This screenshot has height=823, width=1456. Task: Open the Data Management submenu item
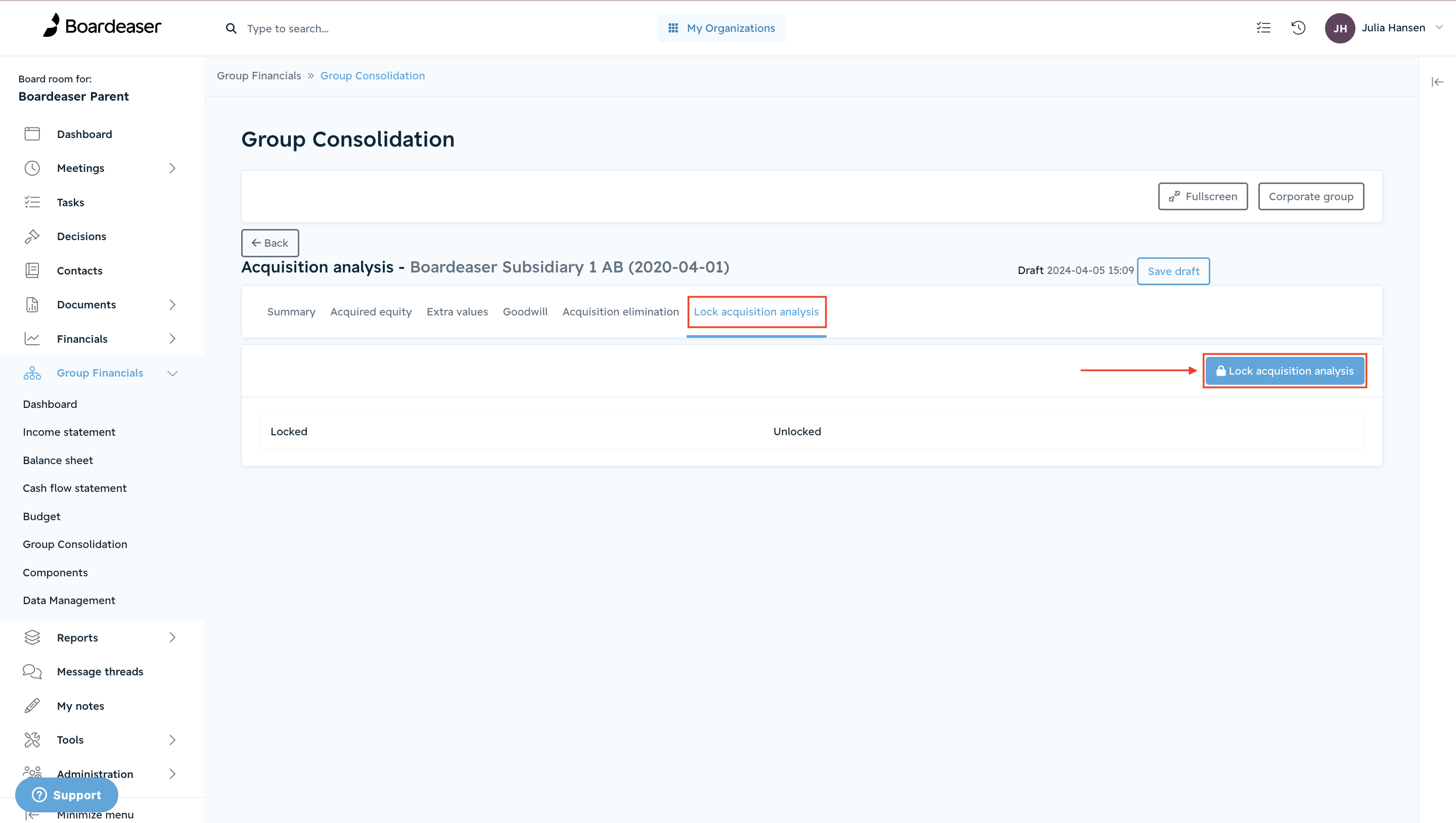click(x=69, y=600)
